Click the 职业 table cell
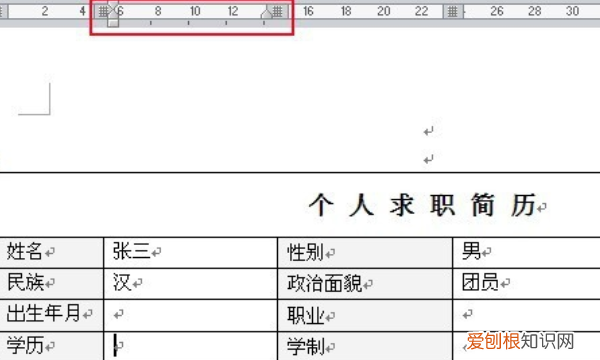 tap(365, 315)
